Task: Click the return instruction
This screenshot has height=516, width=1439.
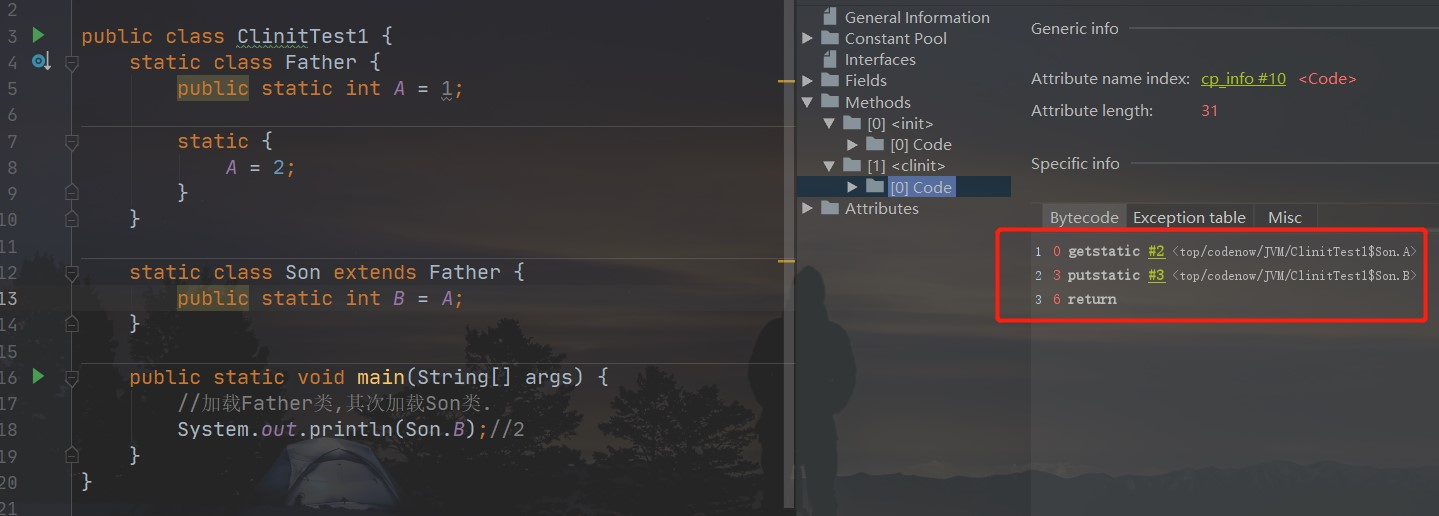Action: click(x=1092, y=299)
